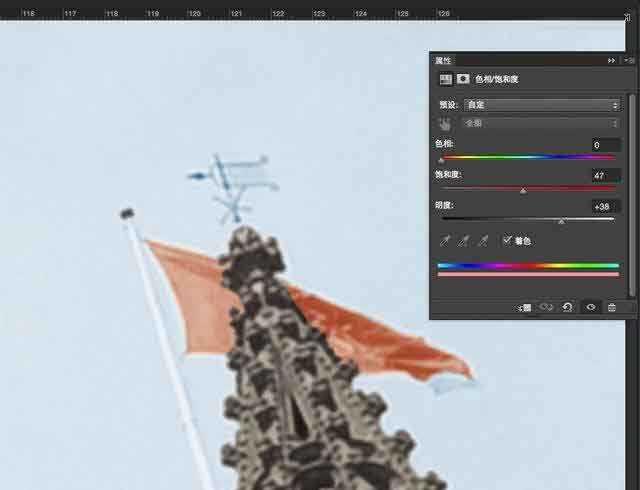Select the add-to-sample eyedropper
640x490 pixels.
tap(464, 241)
